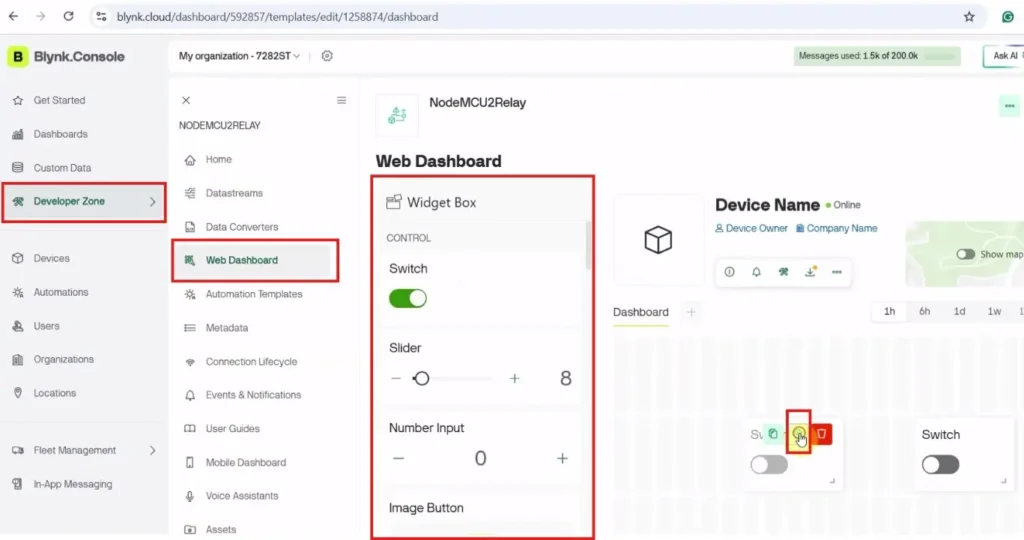Click the device cube image placeholder

tap(658, 240)
